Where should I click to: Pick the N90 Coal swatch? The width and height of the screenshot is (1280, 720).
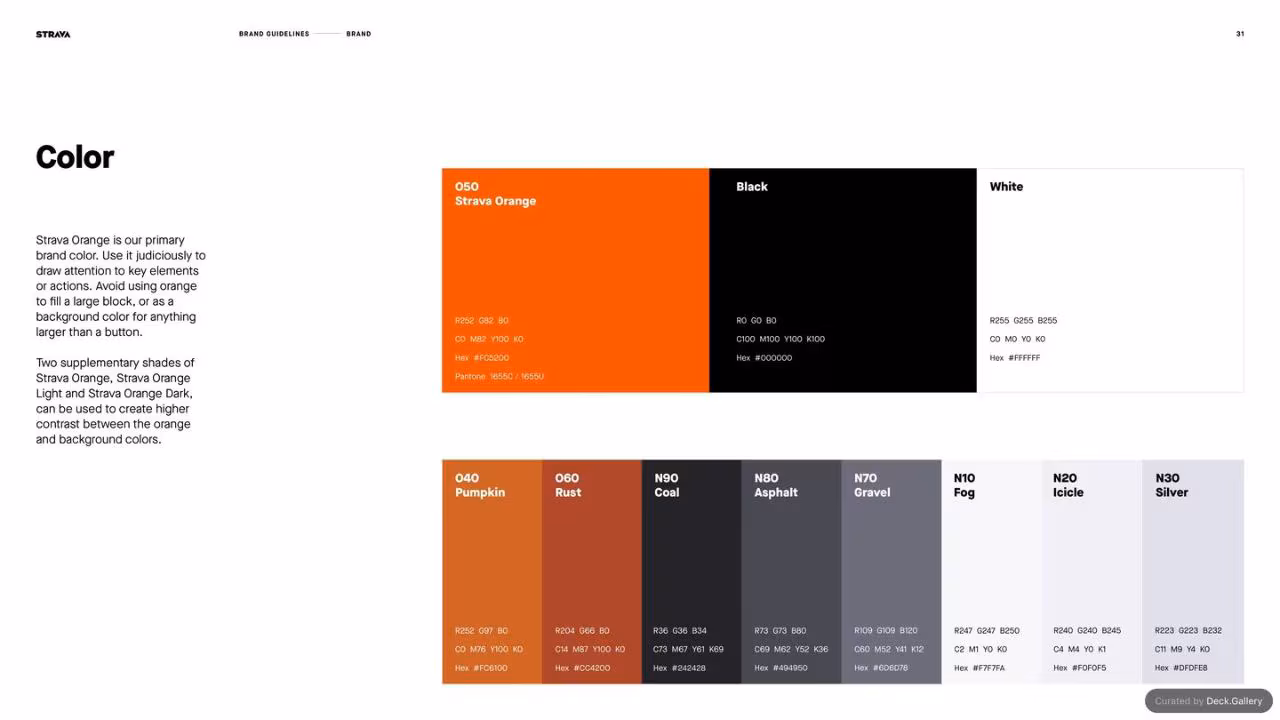pos(692,572)
